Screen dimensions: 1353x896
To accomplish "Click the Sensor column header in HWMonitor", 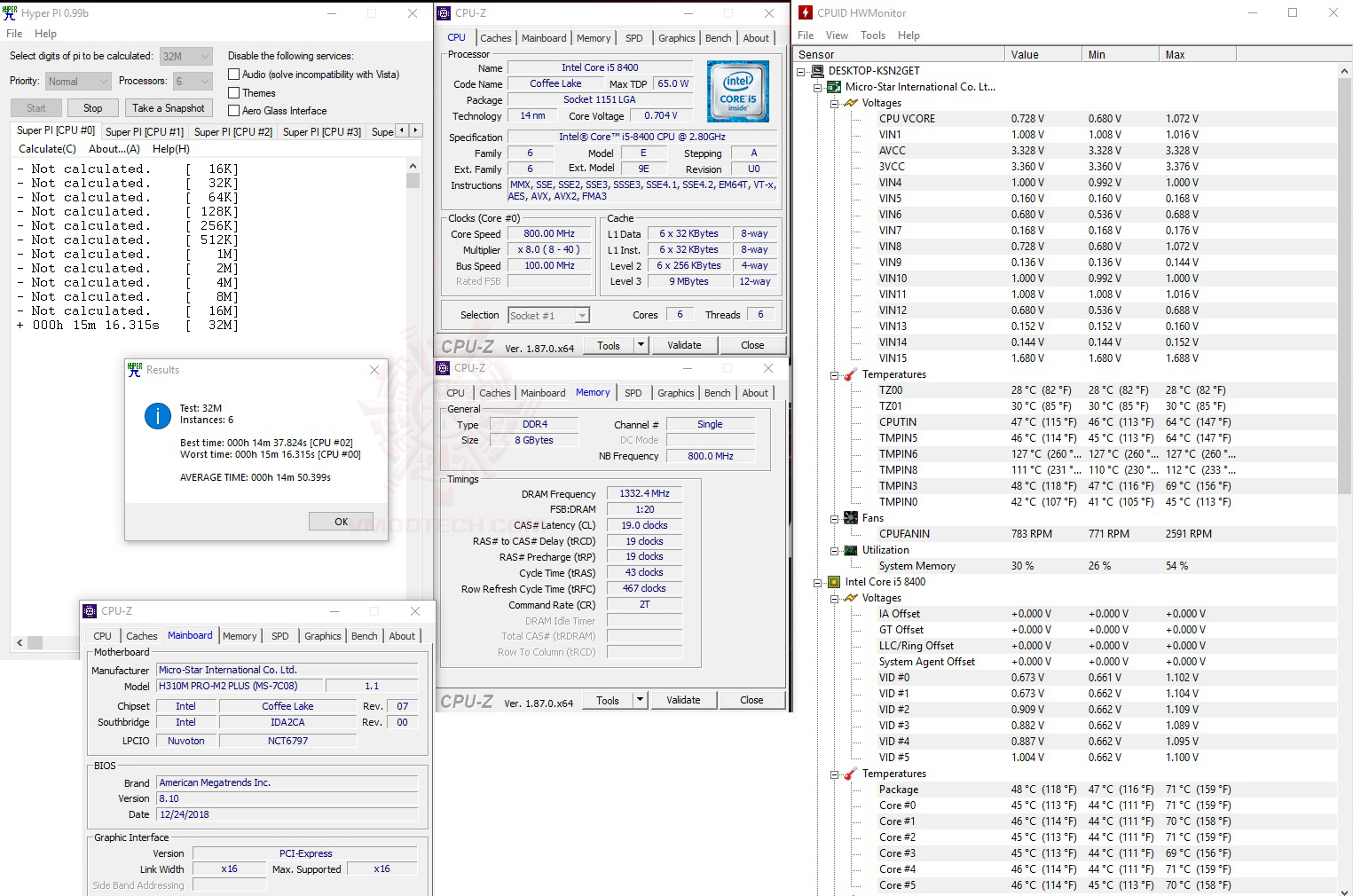I will 899,55.
